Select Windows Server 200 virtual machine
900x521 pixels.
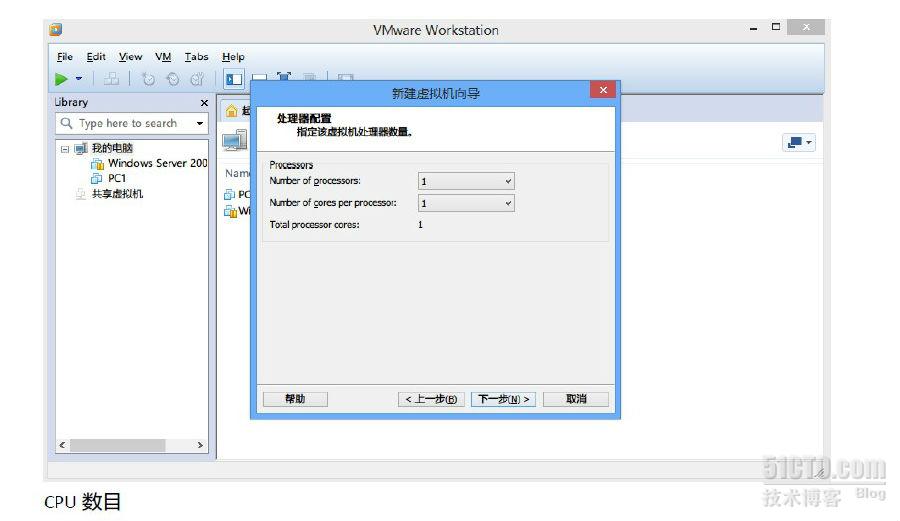(157, 164)
